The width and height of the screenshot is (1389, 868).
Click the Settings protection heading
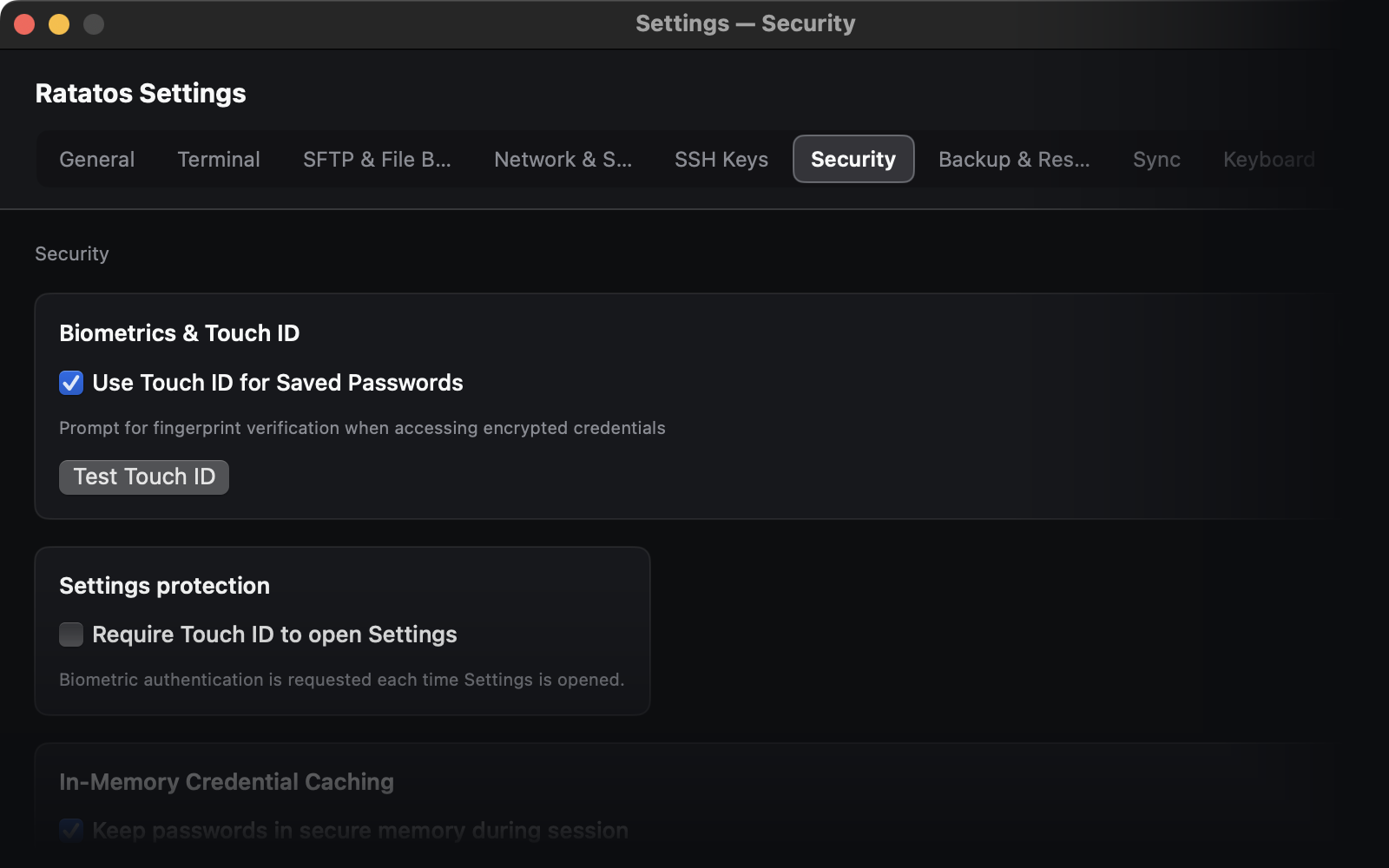164,586
